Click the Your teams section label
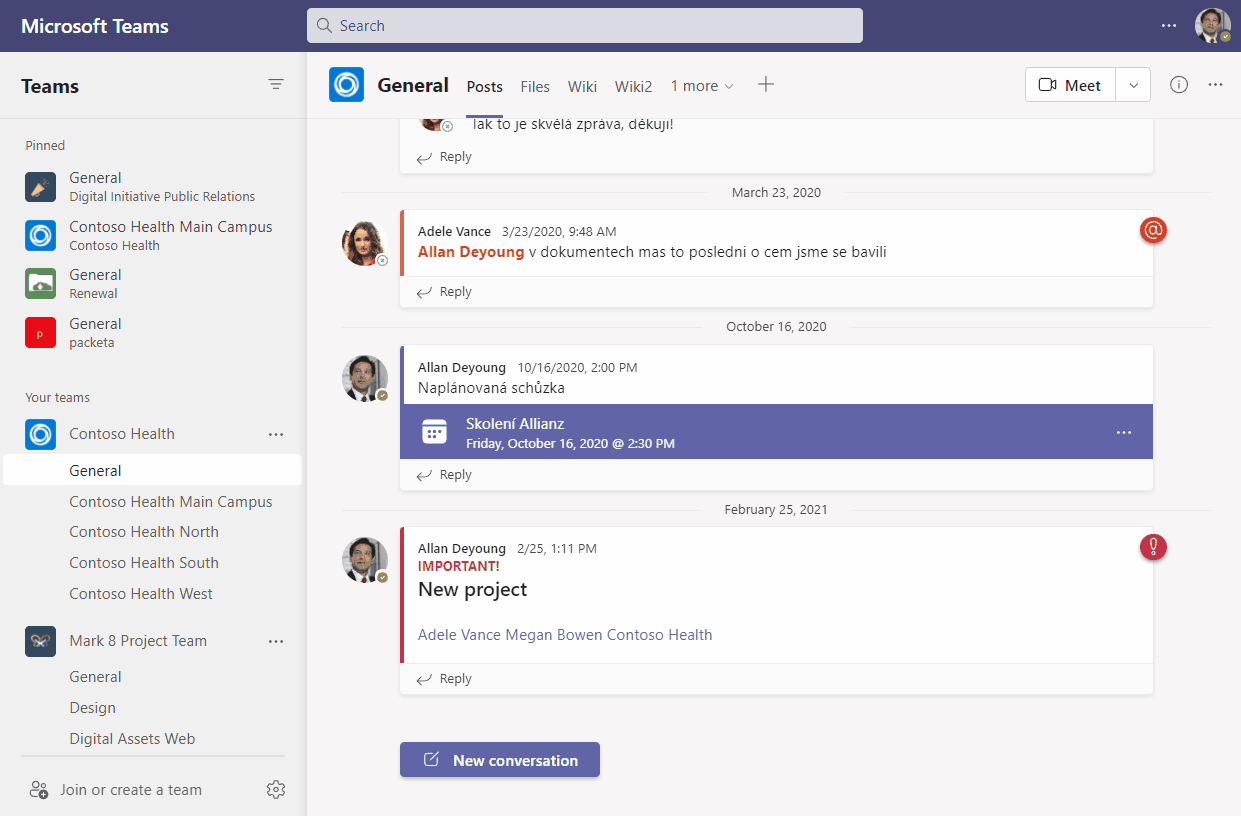This screenshot has height=816, width=1241. point(57,397)
